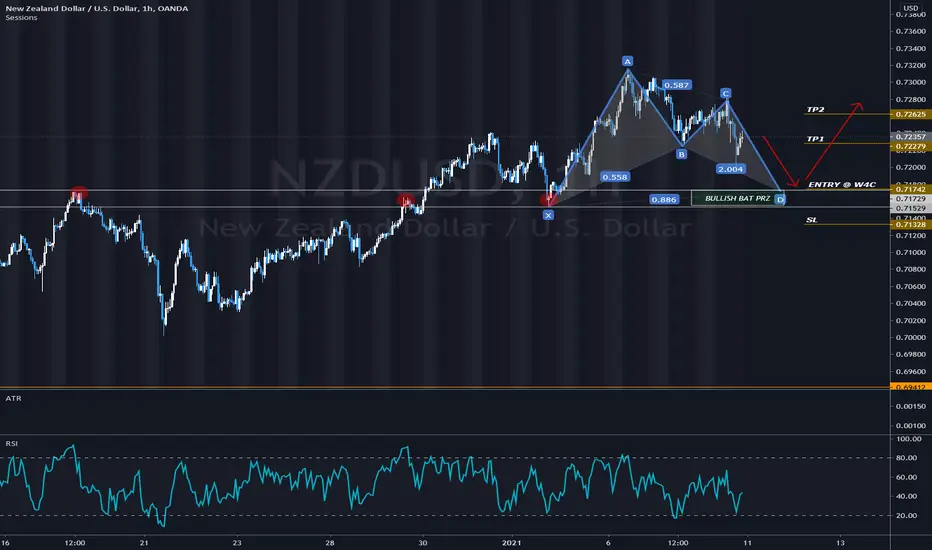
Task: Click the 0.00100 ATR scale value
Action: pyautogui.click(x=911, y=426)
